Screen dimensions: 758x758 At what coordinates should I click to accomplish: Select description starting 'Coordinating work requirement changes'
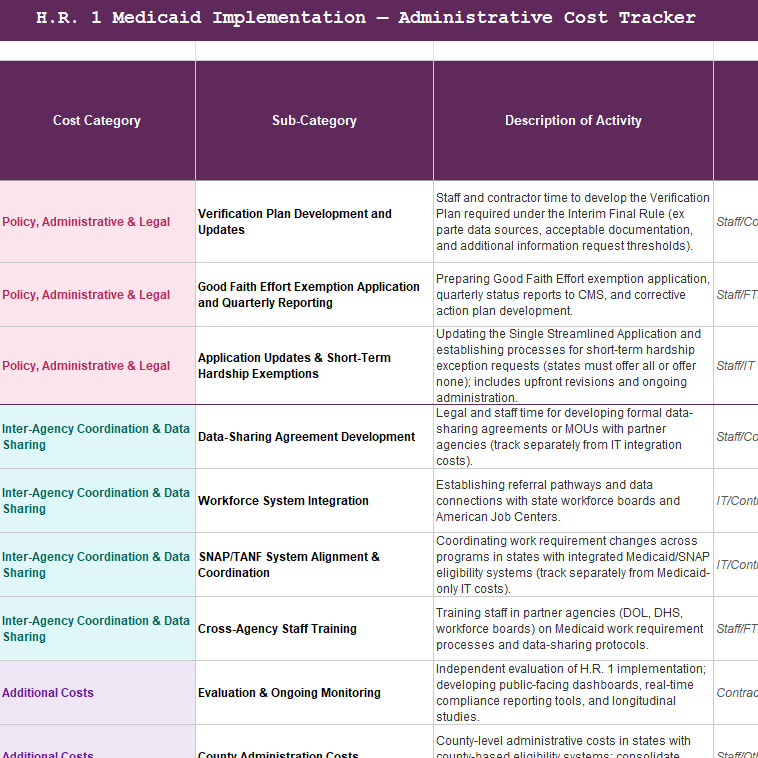573,565
